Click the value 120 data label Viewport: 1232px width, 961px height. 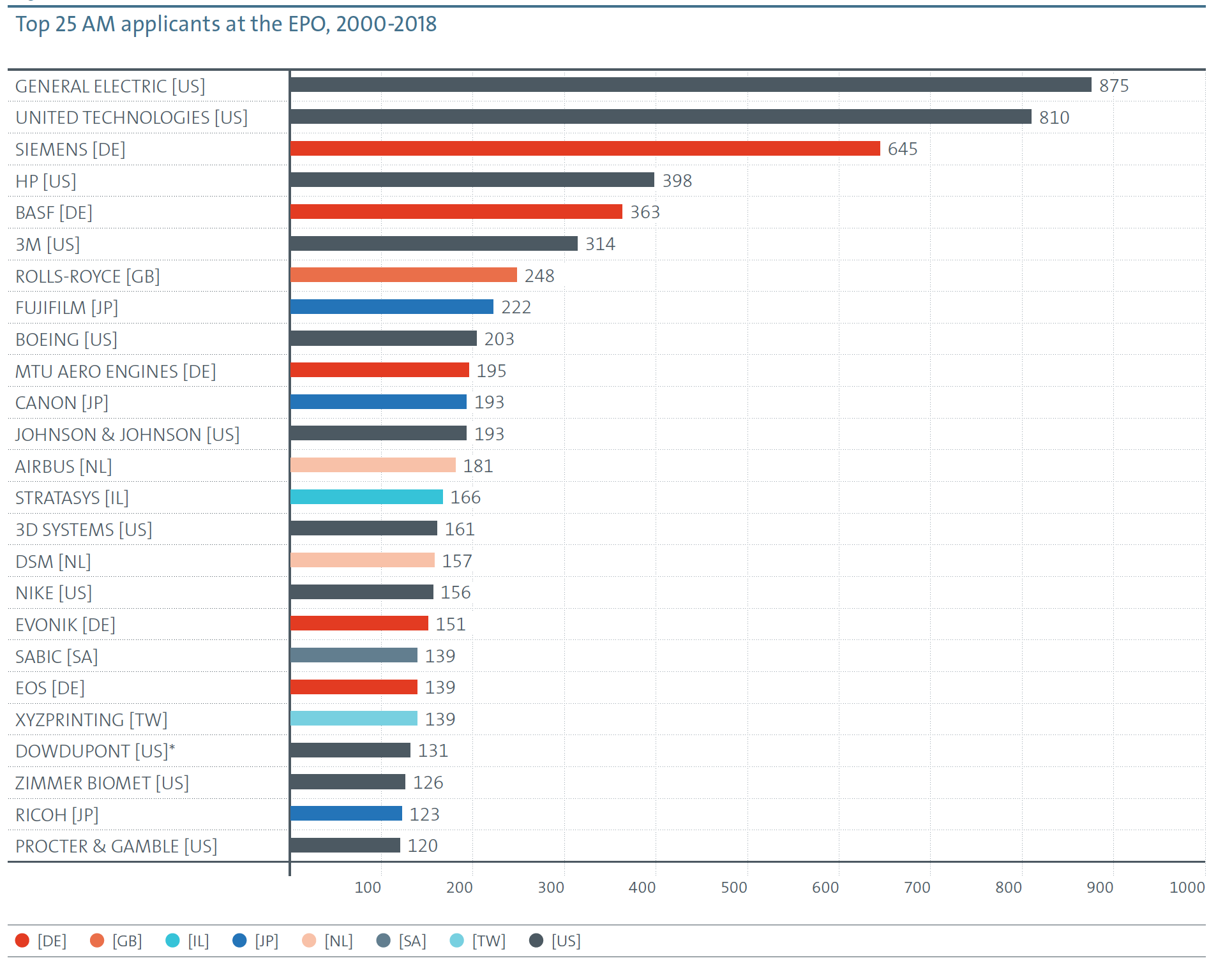tap(423, 846)
